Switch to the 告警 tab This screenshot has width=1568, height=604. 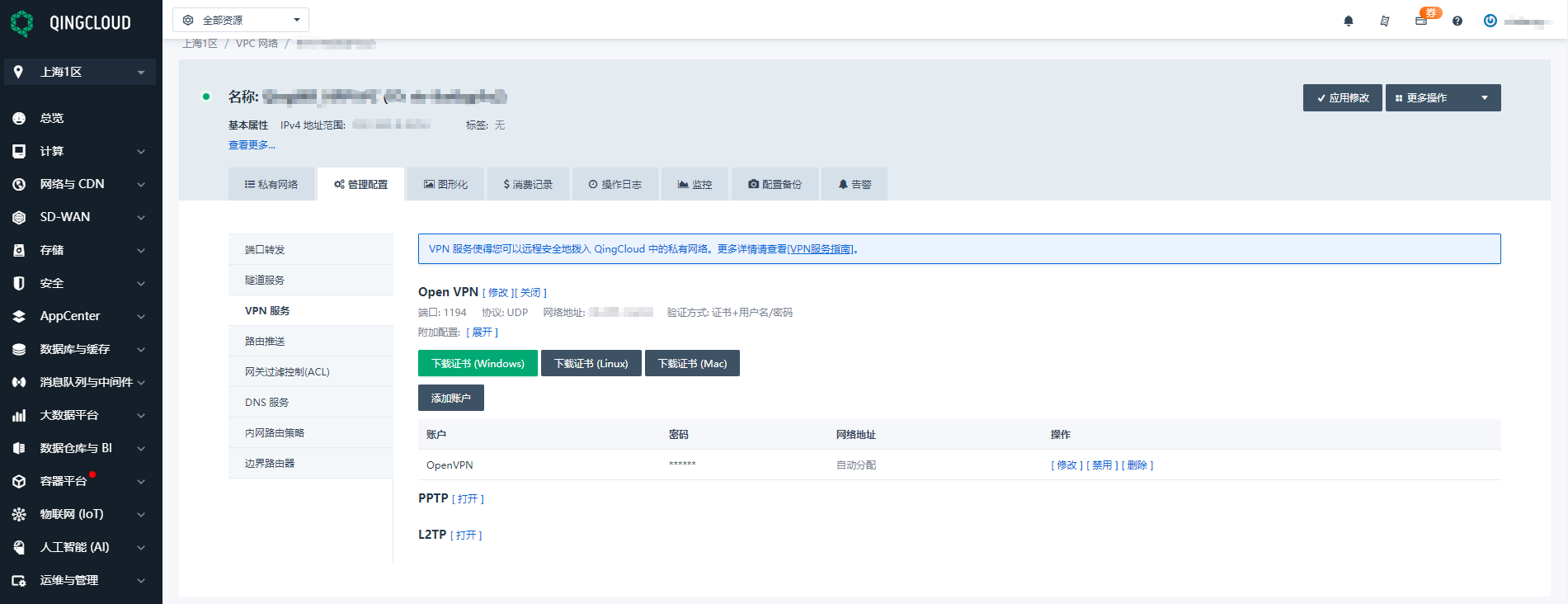point(855,184)
